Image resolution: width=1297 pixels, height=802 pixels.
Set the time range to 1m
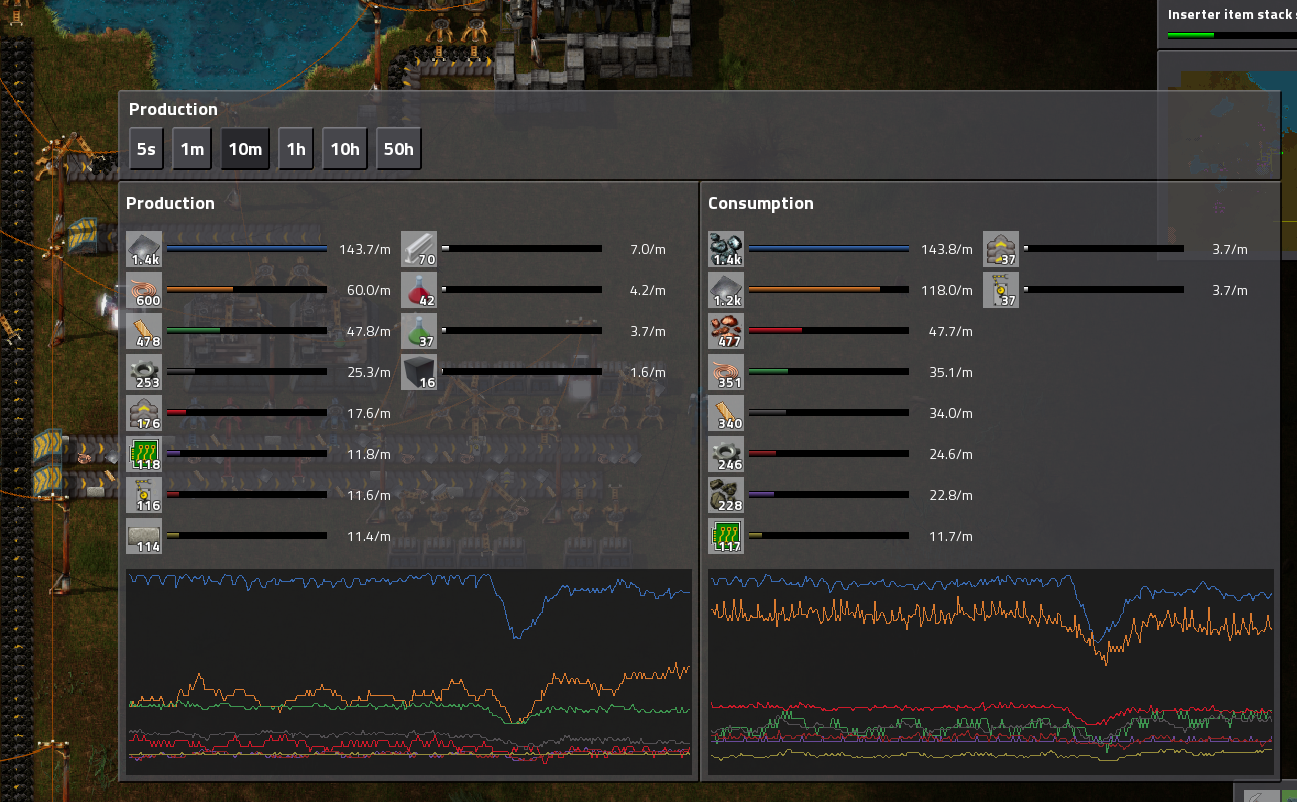pyautogui.click(x=192, y=149)
